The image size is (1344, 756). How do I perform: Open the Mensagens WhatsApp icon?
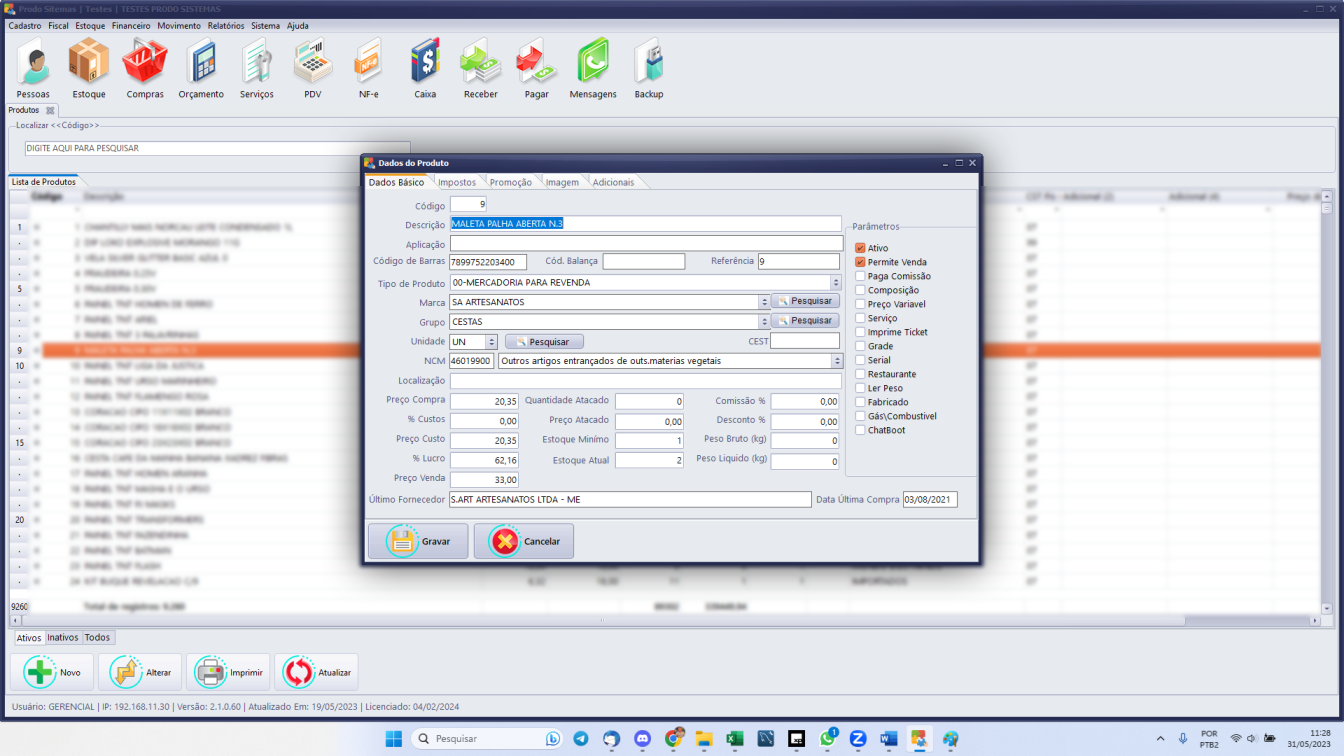pyautogui.click(x=593, y=68)
